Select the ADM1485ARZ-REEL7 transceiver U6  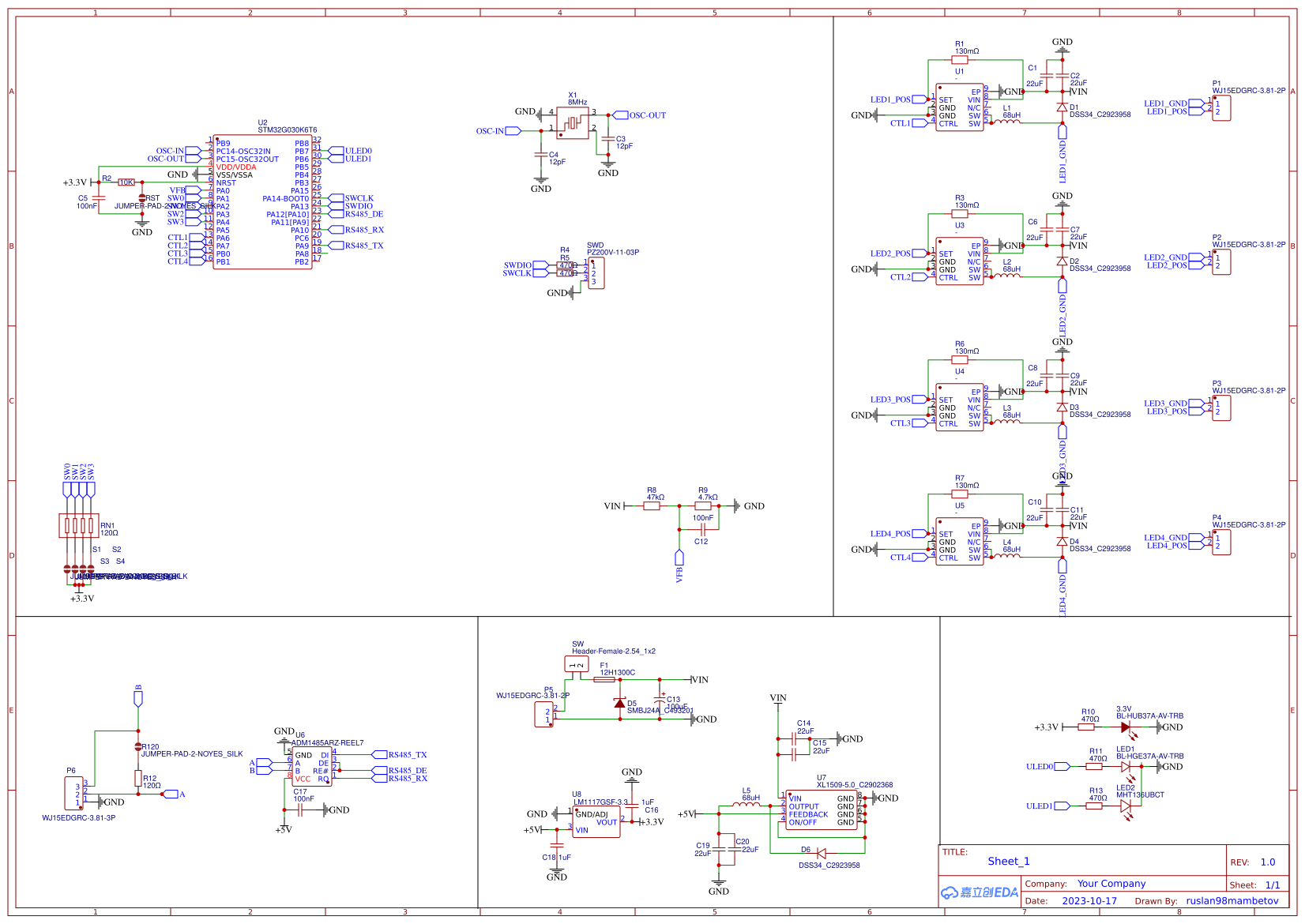(312, 766)
